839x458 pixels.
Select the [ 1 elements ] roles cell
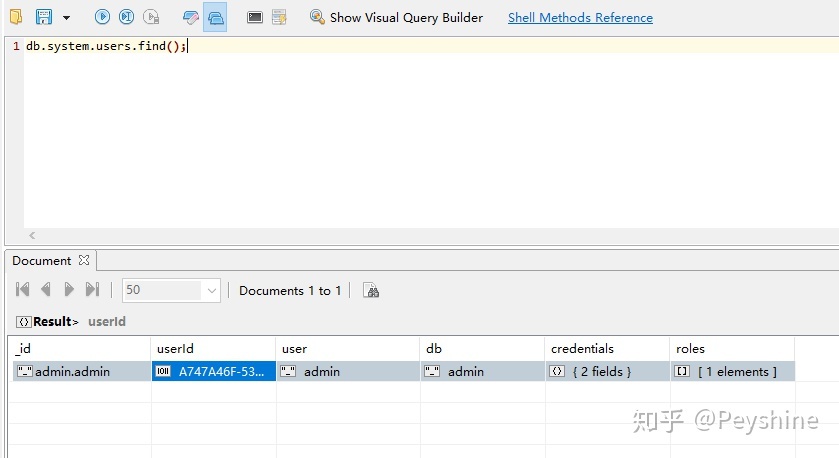(x=733, y=371)
